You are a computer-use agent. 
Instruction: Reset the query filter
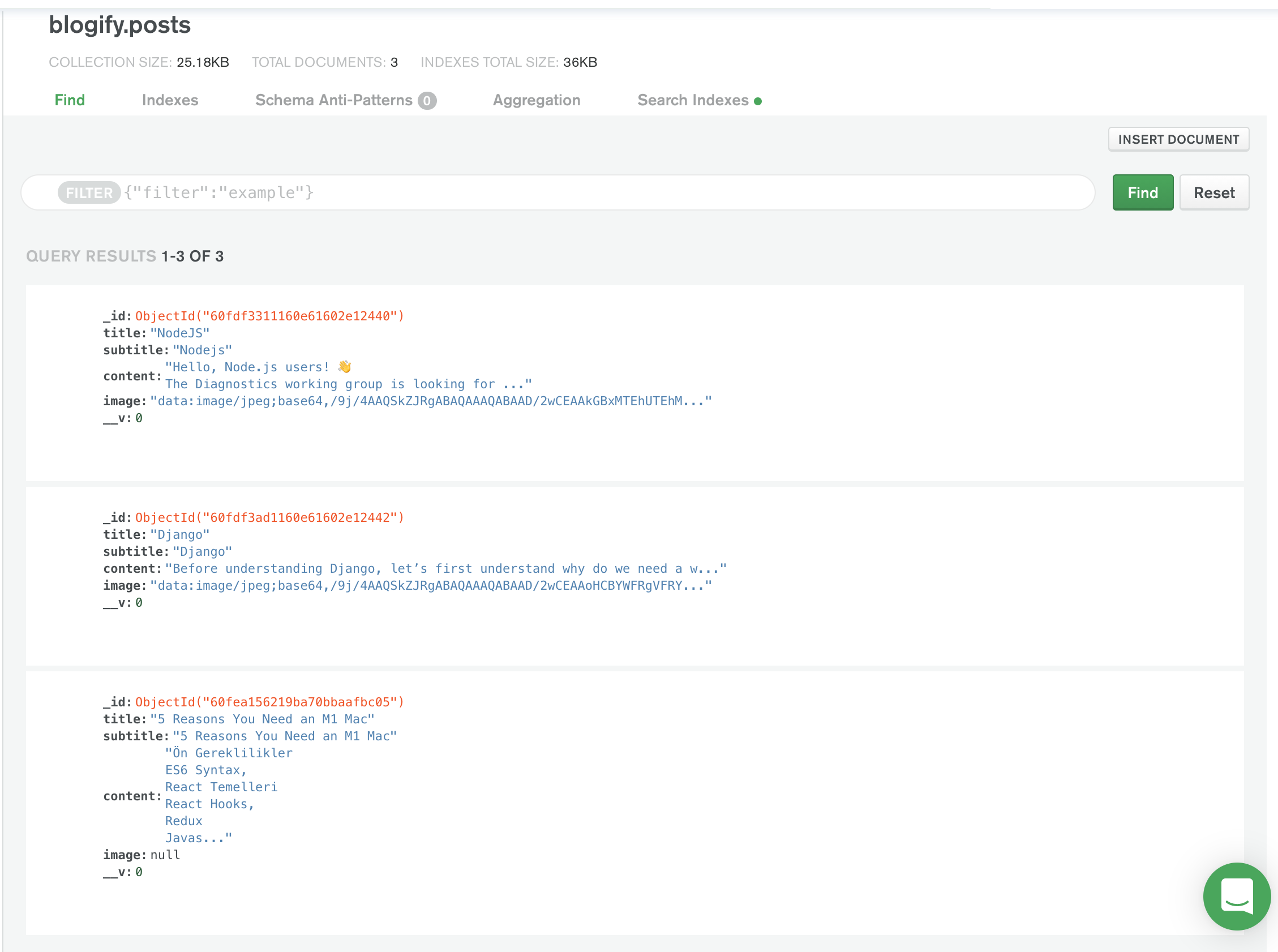coord(1213,192)
